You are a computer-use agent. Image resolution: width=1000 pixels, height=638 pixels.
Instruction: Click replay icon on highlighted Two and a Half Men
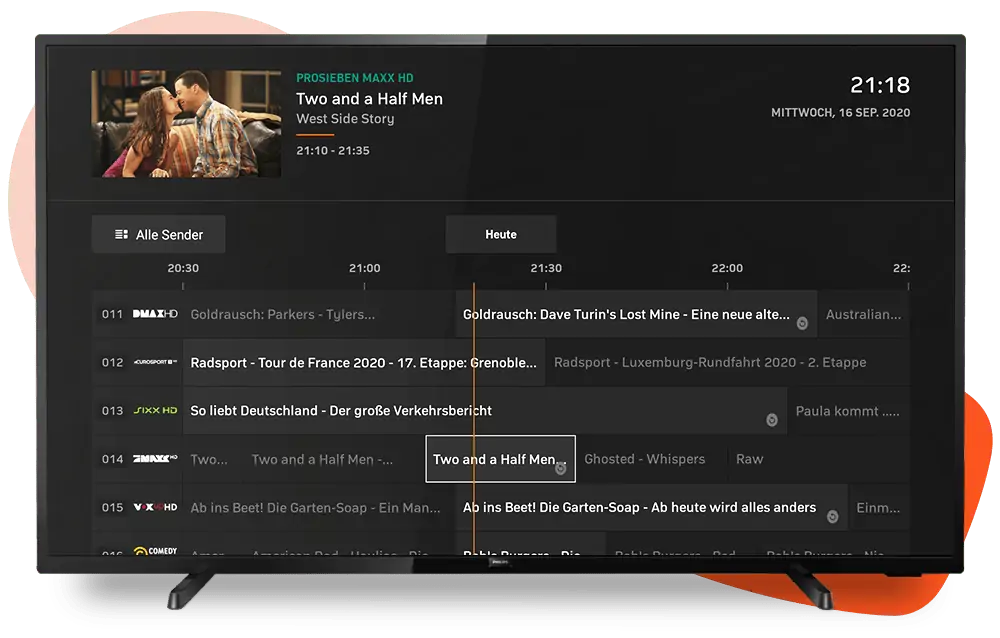561,469
